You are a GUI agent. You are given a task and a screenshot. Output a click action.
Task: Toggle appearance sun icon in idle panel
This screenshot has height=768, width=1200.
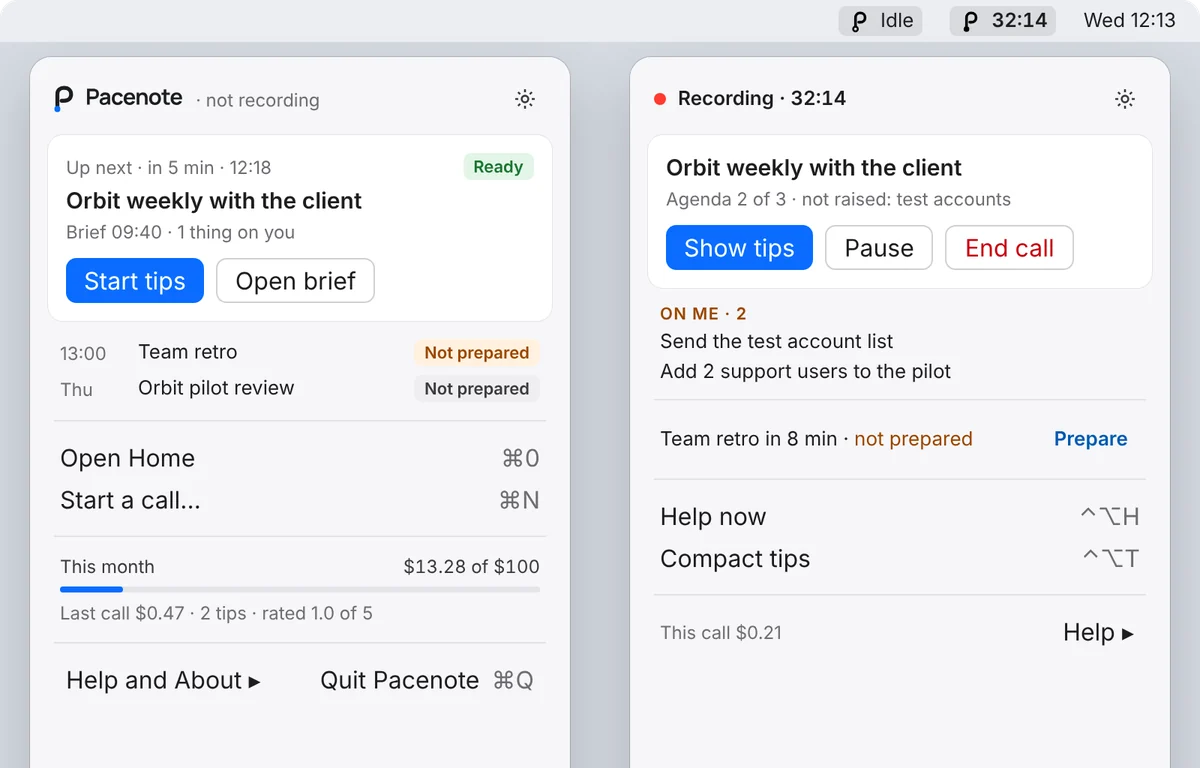click(525, 99)
